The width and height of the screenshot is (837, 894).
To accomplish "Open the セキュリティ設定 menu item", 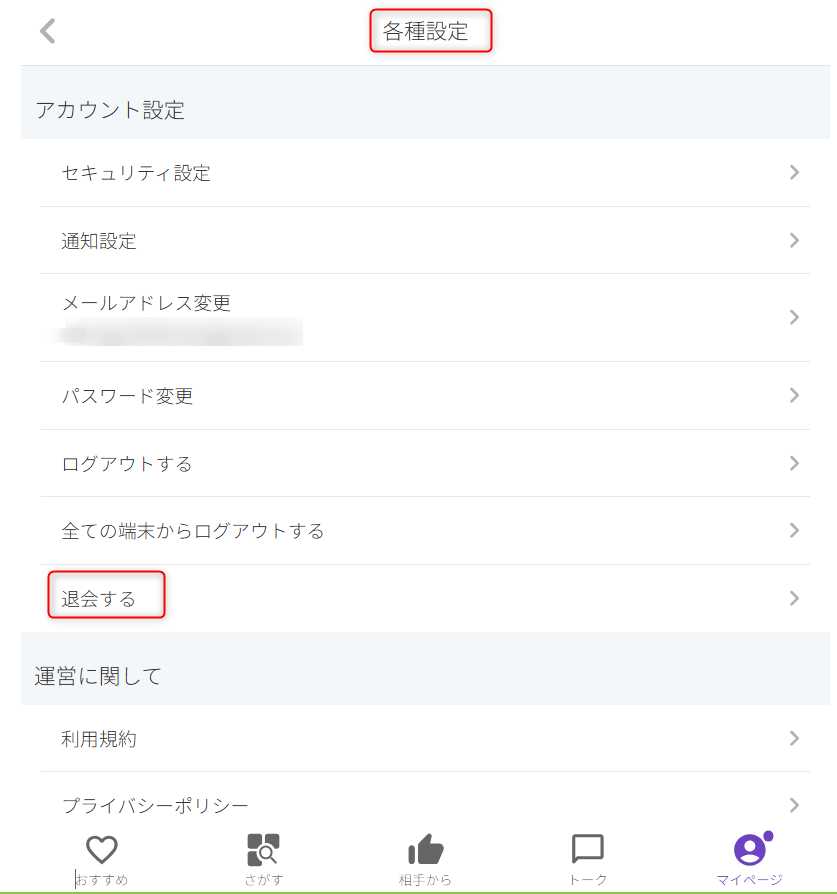I will pyautogui.click(x=136, y=173).
